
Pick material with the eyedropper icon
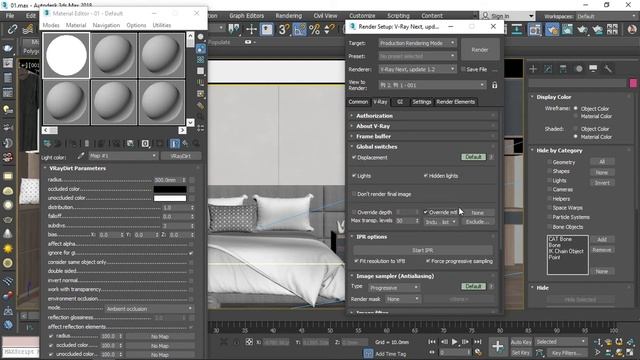tap(81, 156)
